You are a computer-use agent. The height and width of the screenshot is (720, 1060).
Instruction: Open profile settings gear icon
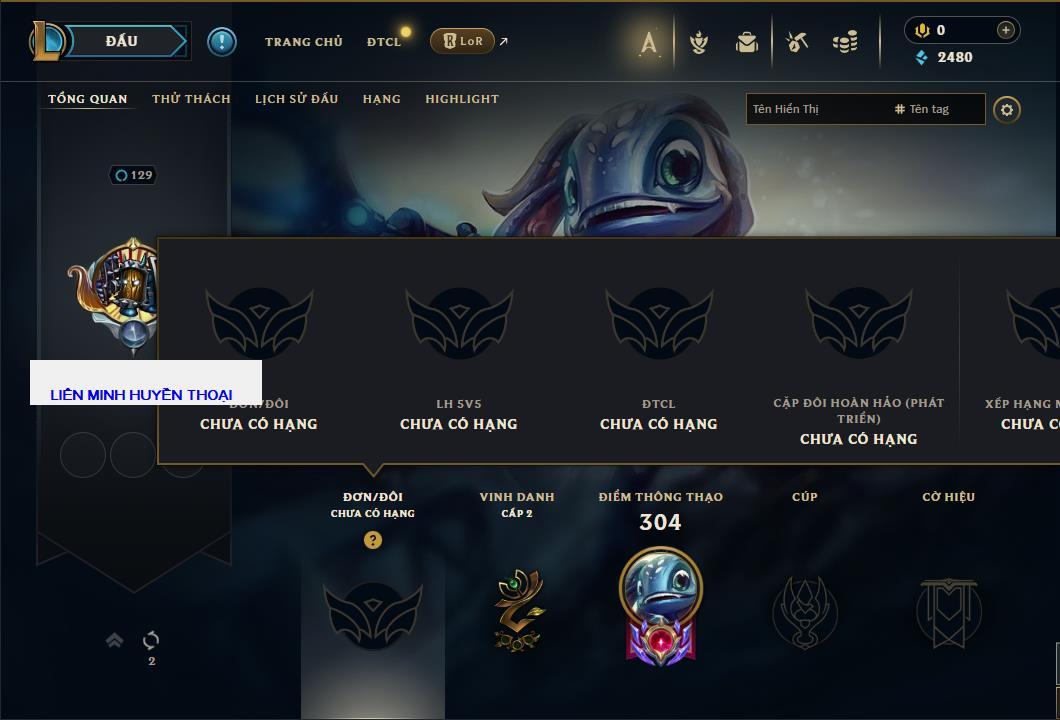coord(1007,110)
